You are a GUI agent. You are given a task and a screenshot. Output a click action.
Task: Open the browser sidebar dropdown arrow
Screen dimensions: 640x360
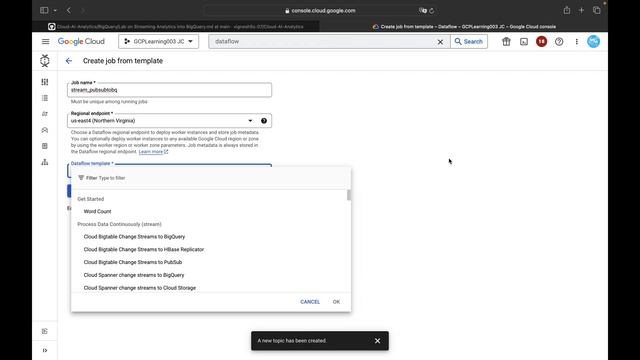click(x=55, y=11)
